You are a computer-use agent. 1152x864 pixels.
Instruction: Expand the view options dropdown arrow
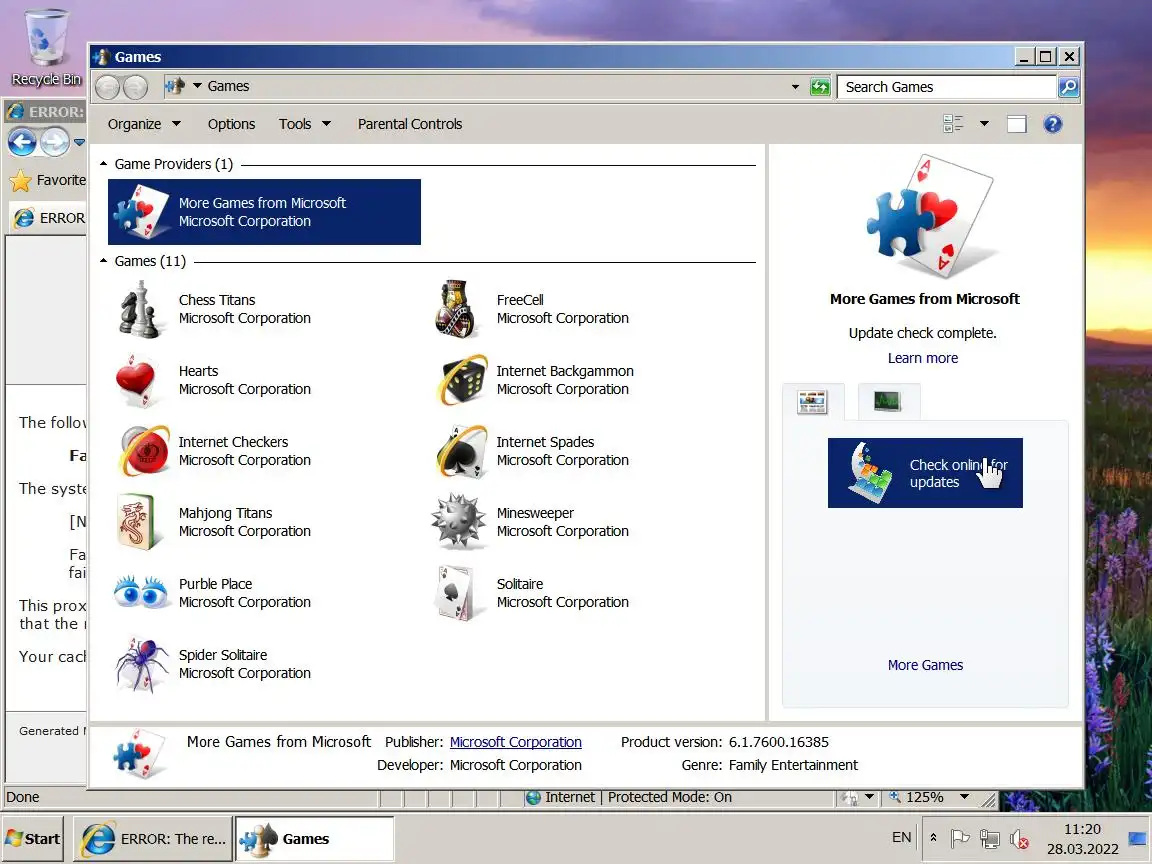click(984, 124)
